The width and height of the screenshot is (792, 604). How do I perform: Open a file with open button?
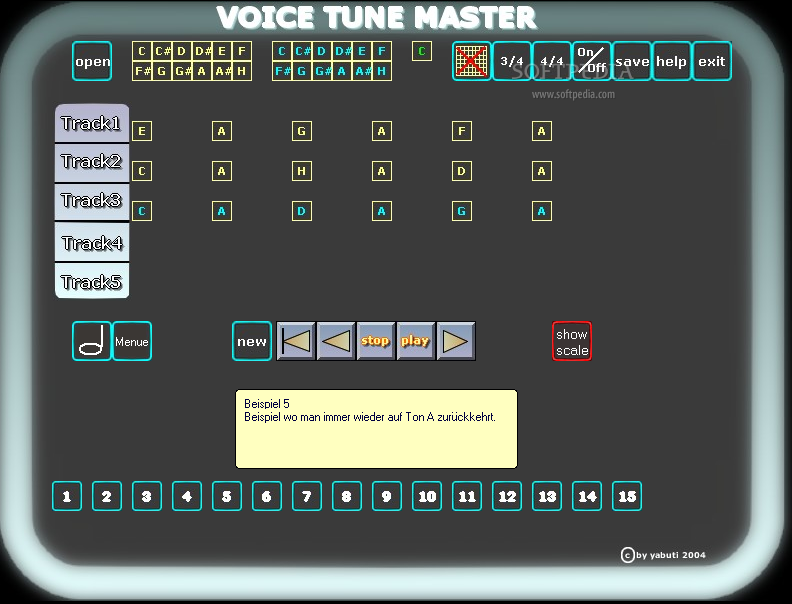click(92, 61)
